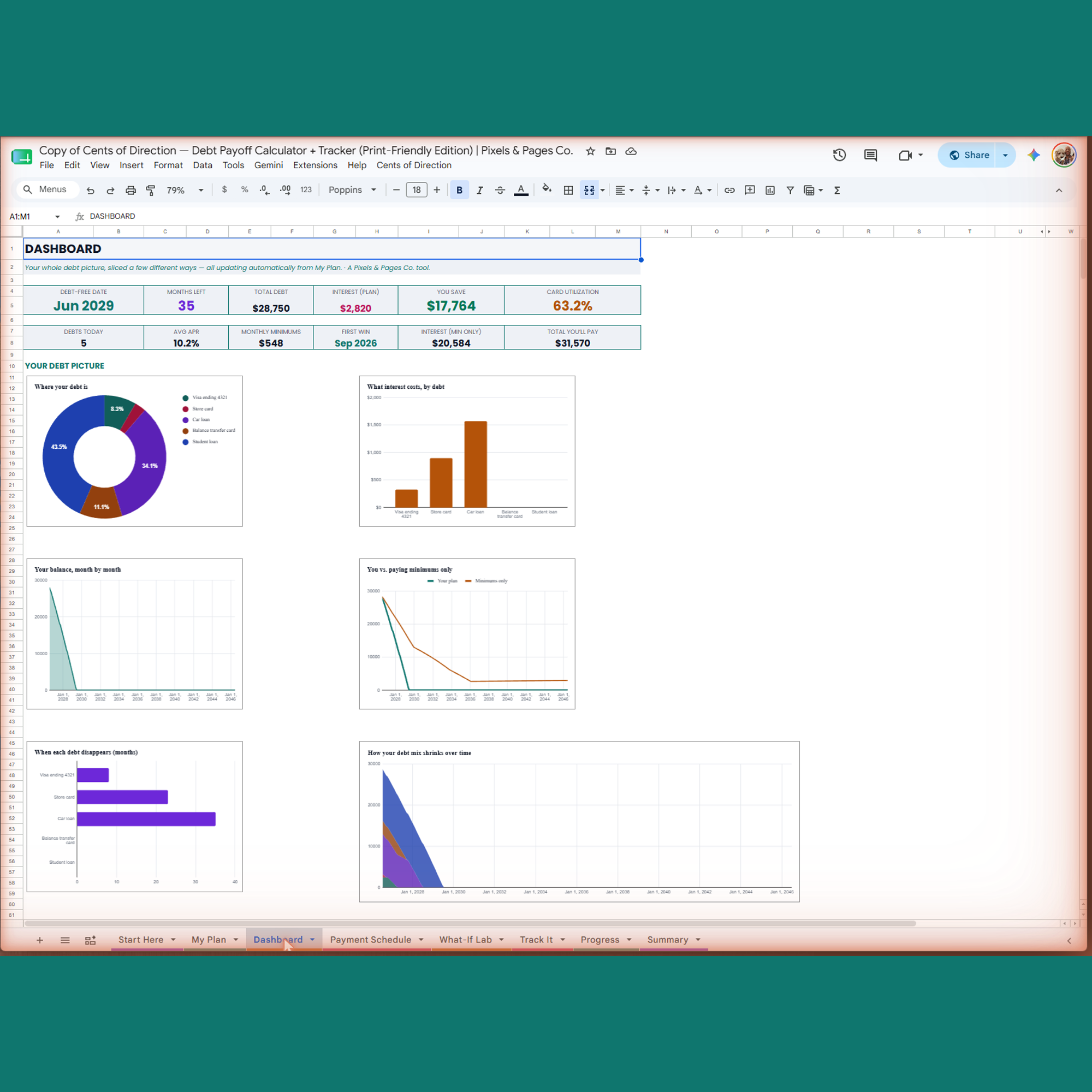Click the move to folder icon
The image size is (1092, 1092).
coord(611,151)
